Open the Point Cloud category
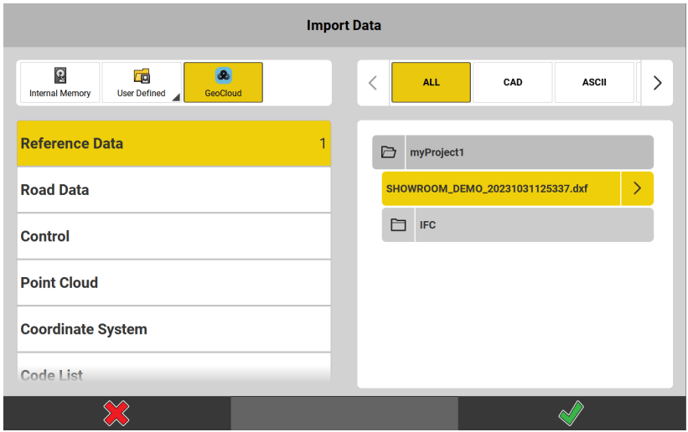Screen dimensions: 688x432 pyautogui.click(x=173, y=283)
